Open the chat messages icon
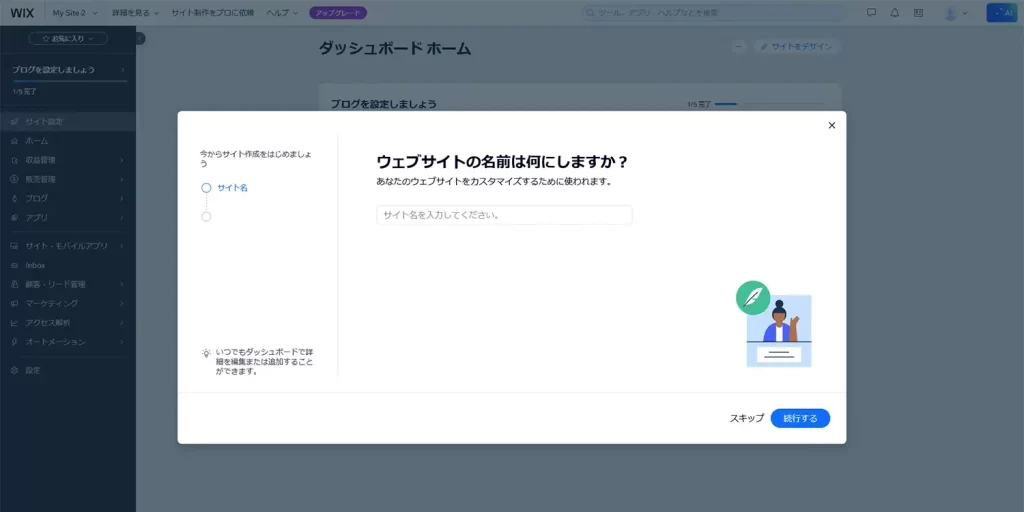This screenshot has width=1024, height=512. tap(871, 13)
